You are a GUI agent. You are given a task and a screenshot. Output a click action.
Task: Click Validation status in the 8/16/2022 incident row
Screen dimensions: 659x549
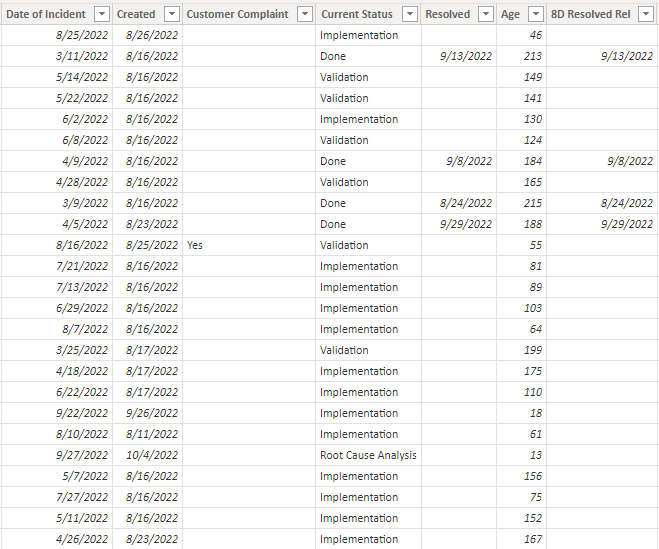368,245
